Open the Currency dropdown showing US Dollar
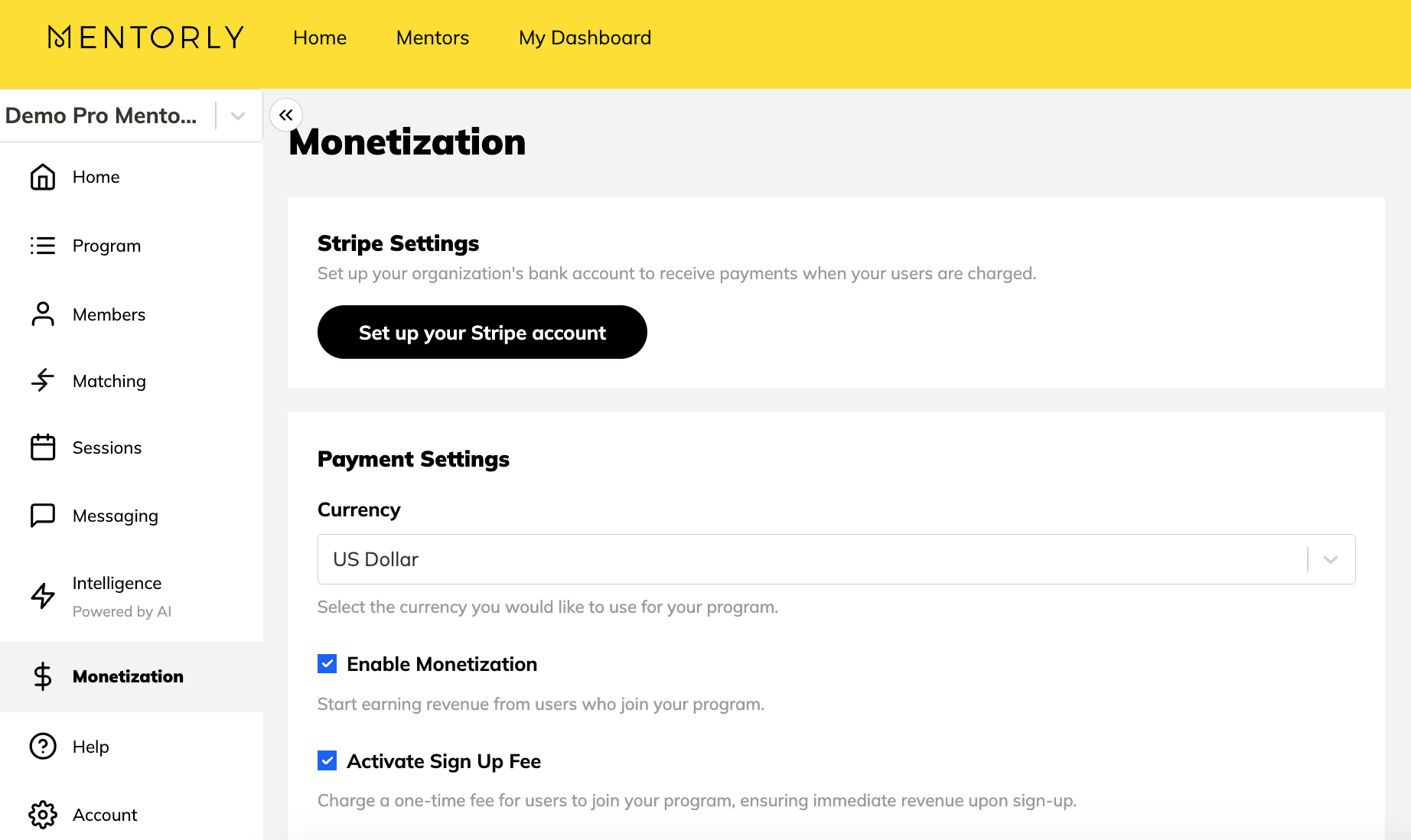The image size is (1411, 840). pyautogui.click(x=836, y=559)
